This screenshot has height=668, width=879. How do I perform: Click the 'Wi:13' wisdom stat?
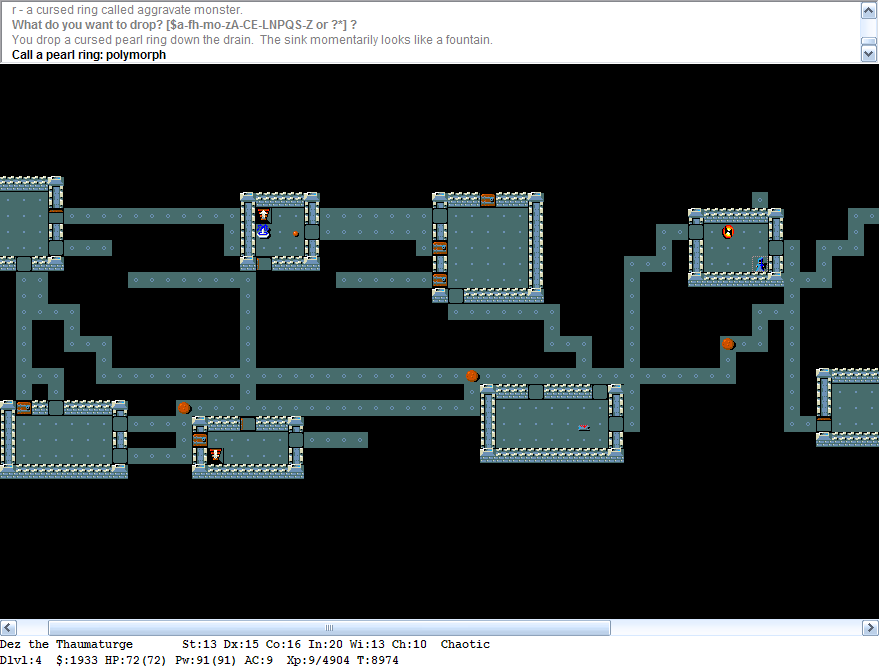click(x=367, y=644)
